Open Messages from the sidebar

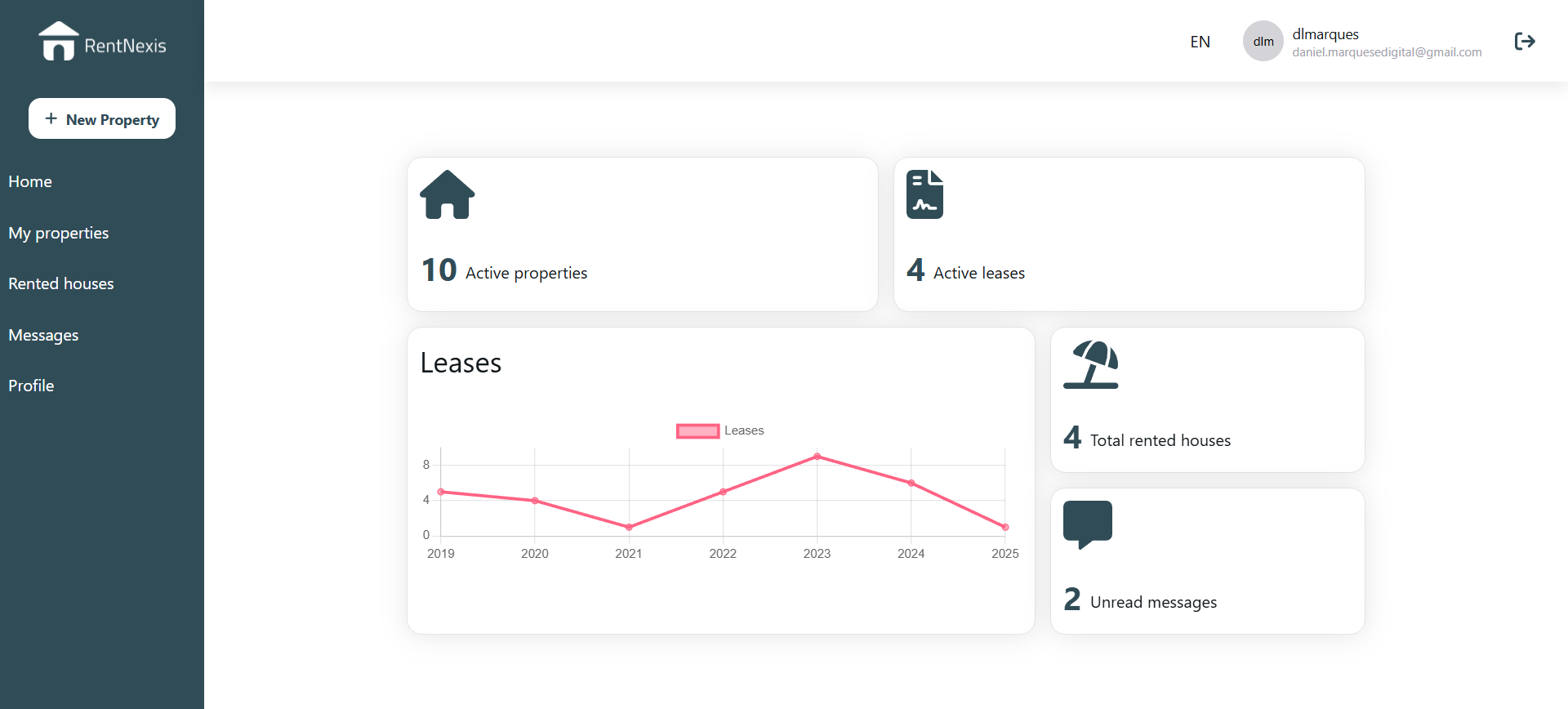(43, 335)
